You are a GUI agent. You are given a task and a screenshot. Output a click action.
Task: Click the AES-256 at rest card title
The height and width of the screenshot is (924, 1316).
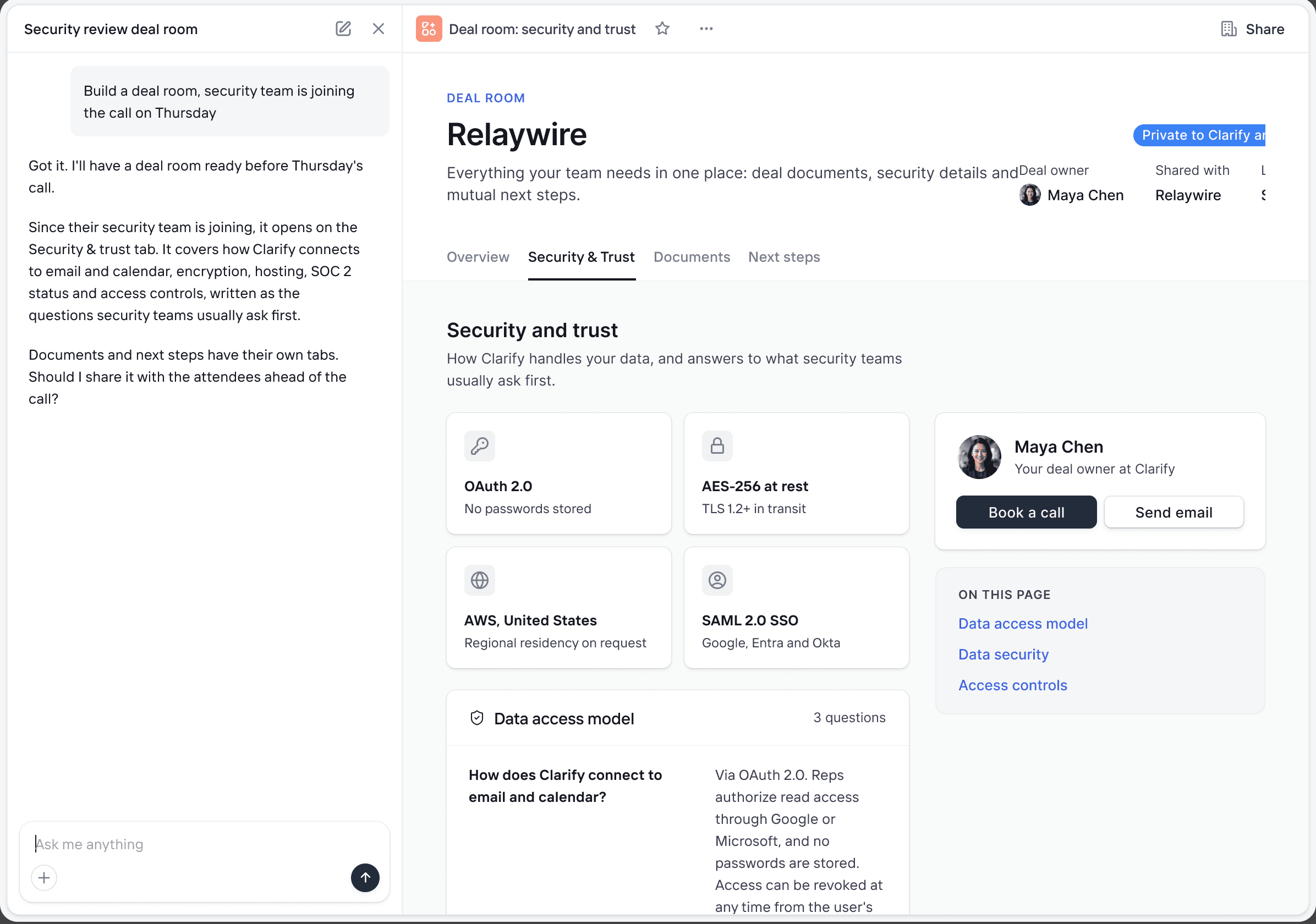click(x=755, y=486)
